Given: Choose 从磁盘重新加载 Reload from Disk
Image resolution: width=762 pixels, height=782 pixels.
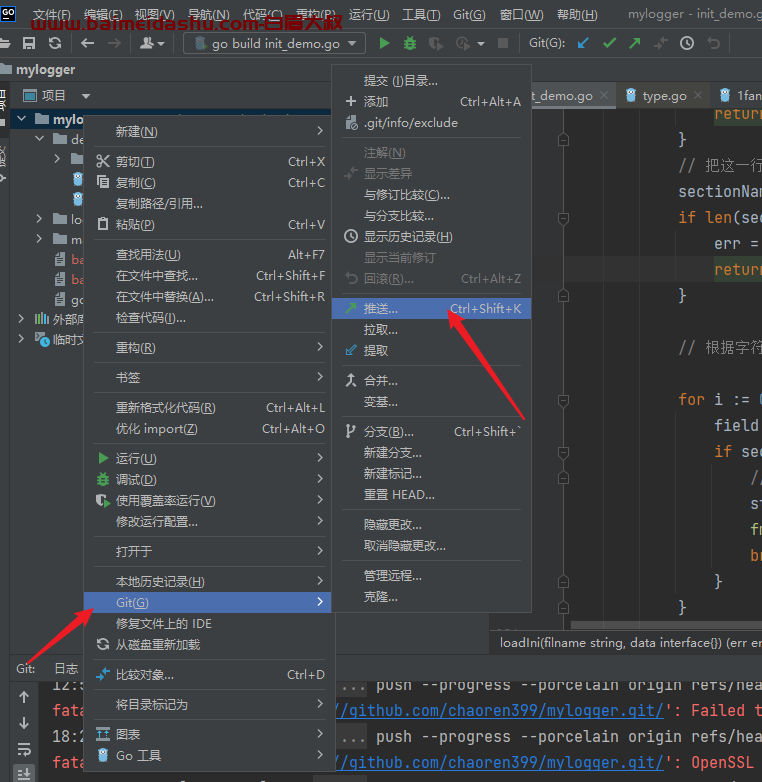Looking at the screenshot, I should coord(210,644).
